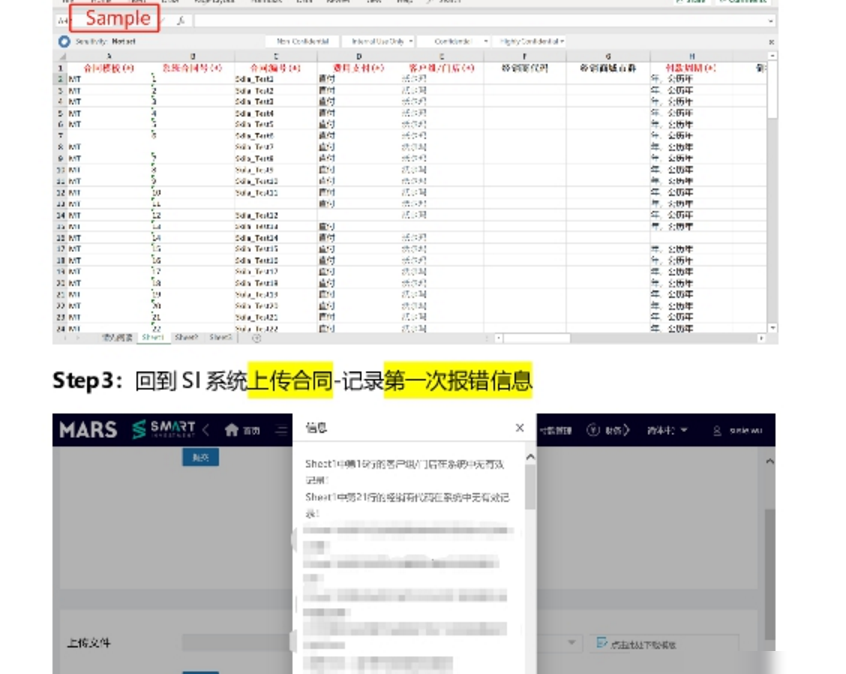Open the Highly Confidential sensitivity dropdown
Image resolution: width=846 pixels, height=674 pixels.
530,42
